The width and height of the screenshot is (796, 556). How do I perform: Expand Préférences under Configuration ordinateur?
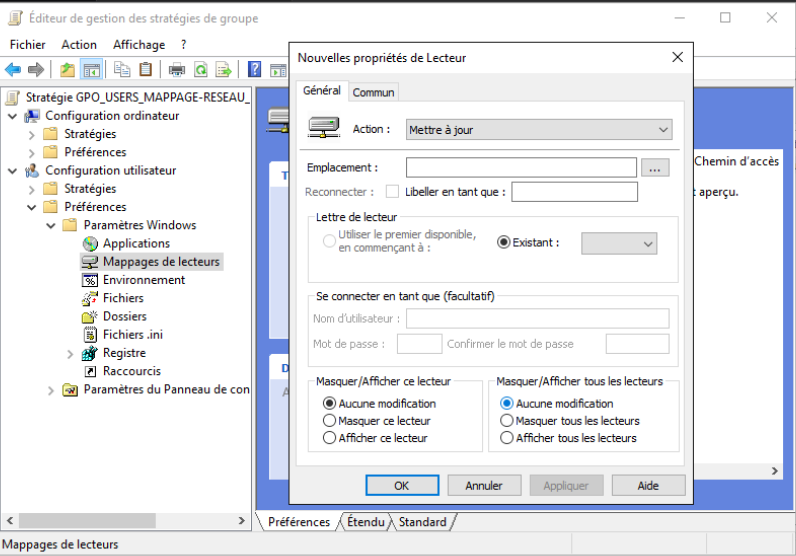click(31, 153)
